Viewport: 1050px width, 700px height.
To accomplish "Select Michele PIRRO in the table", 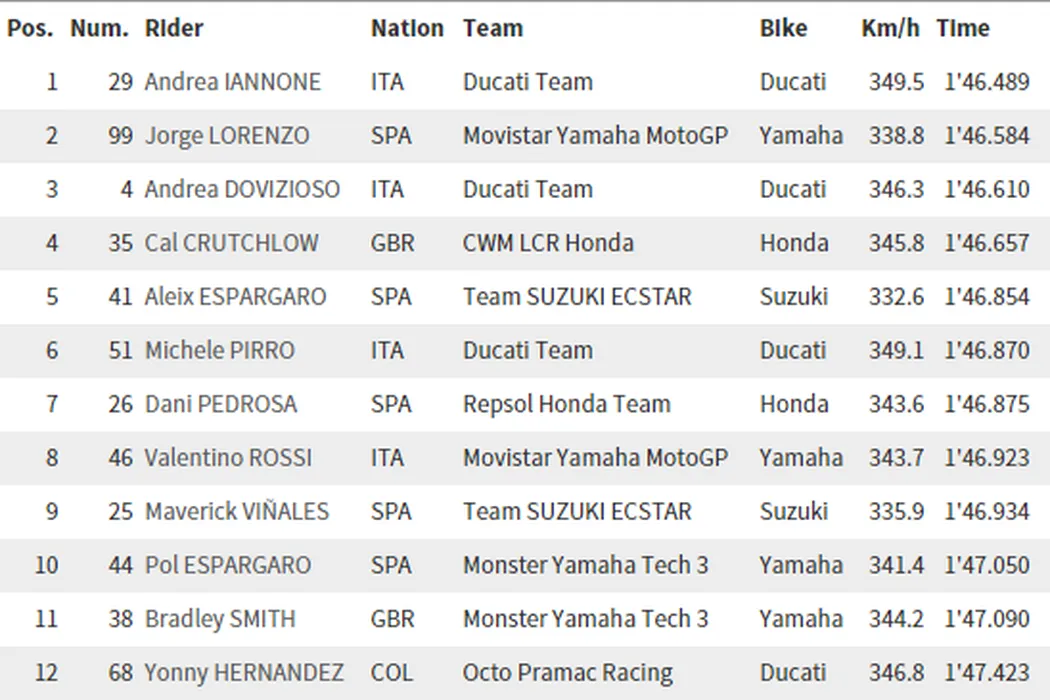I will pos(220,351).
